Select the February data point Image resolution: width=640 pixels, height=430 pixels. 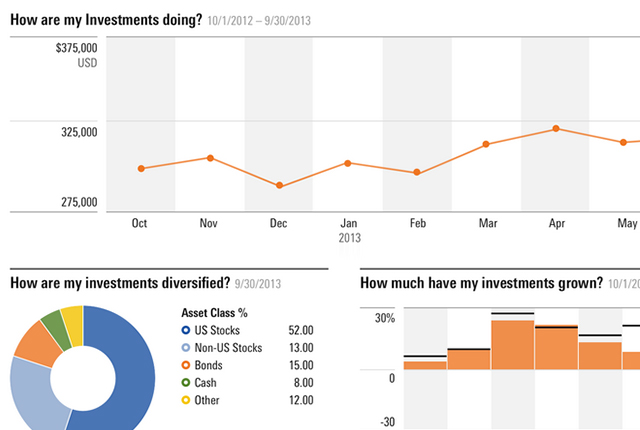417,173
